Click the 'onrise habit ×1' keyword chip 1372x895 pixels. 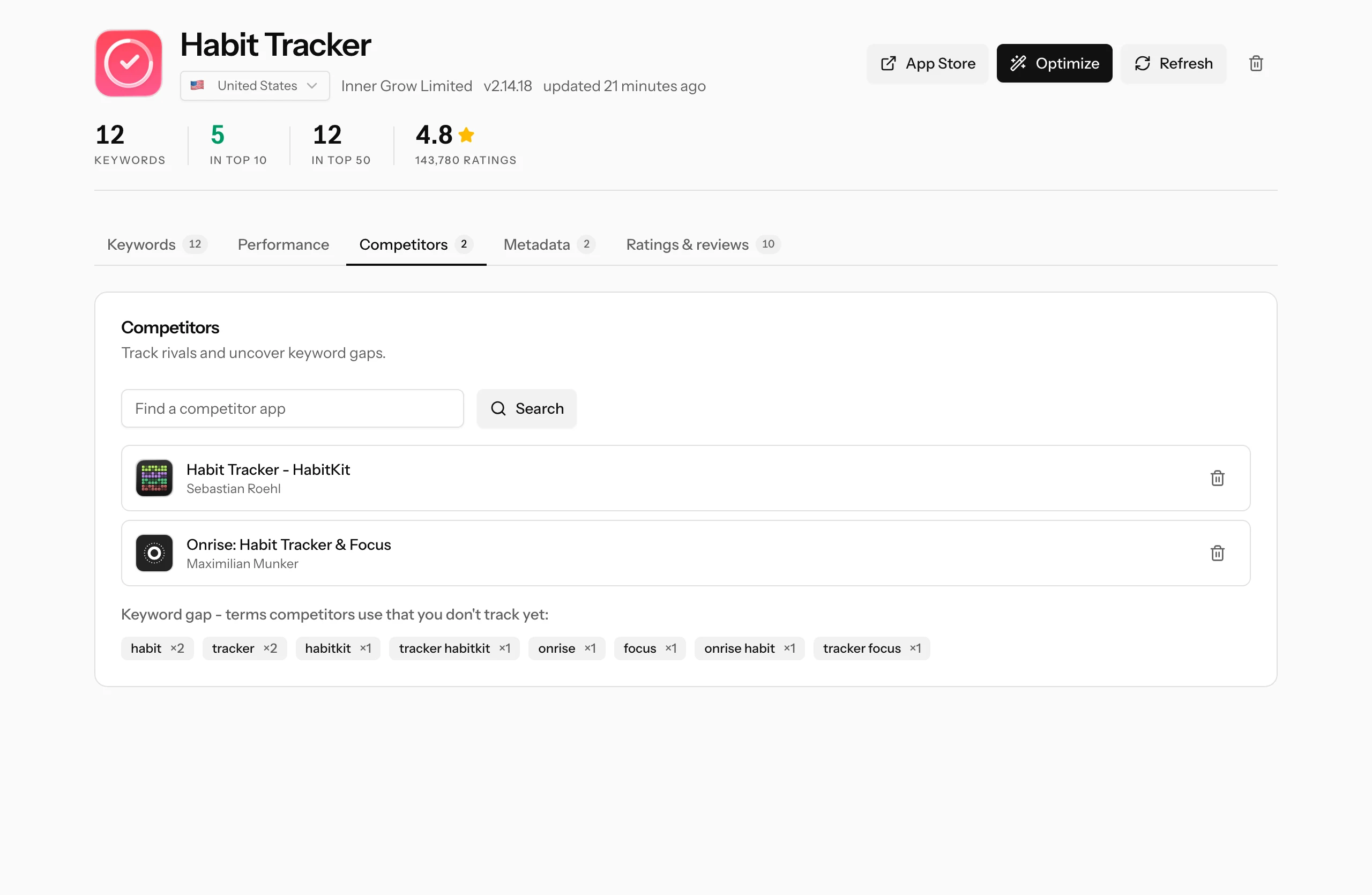pyautogui.click(x=749, y=648)
